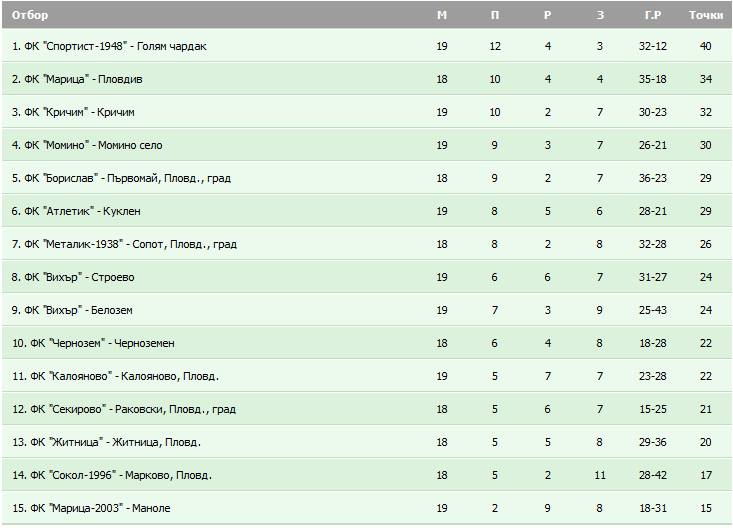This screenshot has height=528, width=733.
Task: Open ФК Металик-1938 Сопот entry
Action: [124, 244]
